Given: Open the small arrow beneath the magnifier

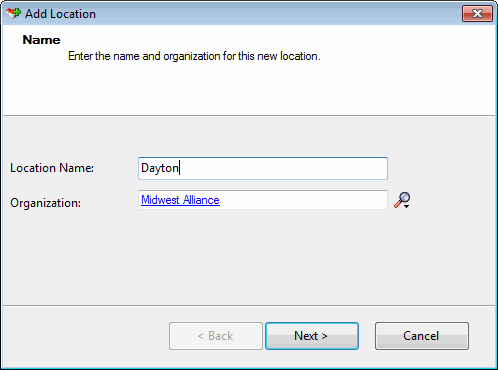Looking at the screenshot, I should click(406, 207).
